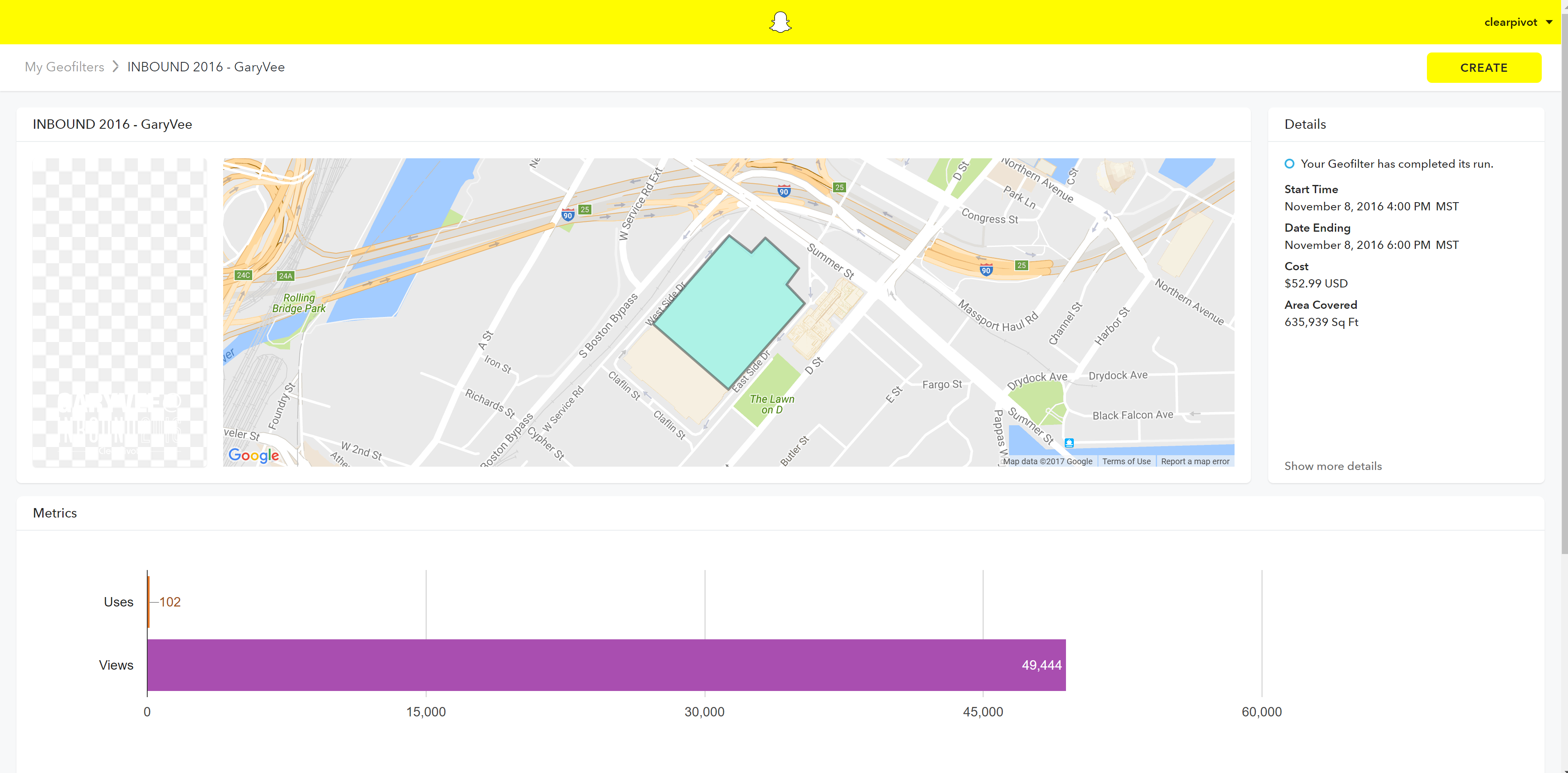Click the Start Time value November 8 4:00 PM
This screenshot has height=773, width=1568.
[x=1371, y=206]
